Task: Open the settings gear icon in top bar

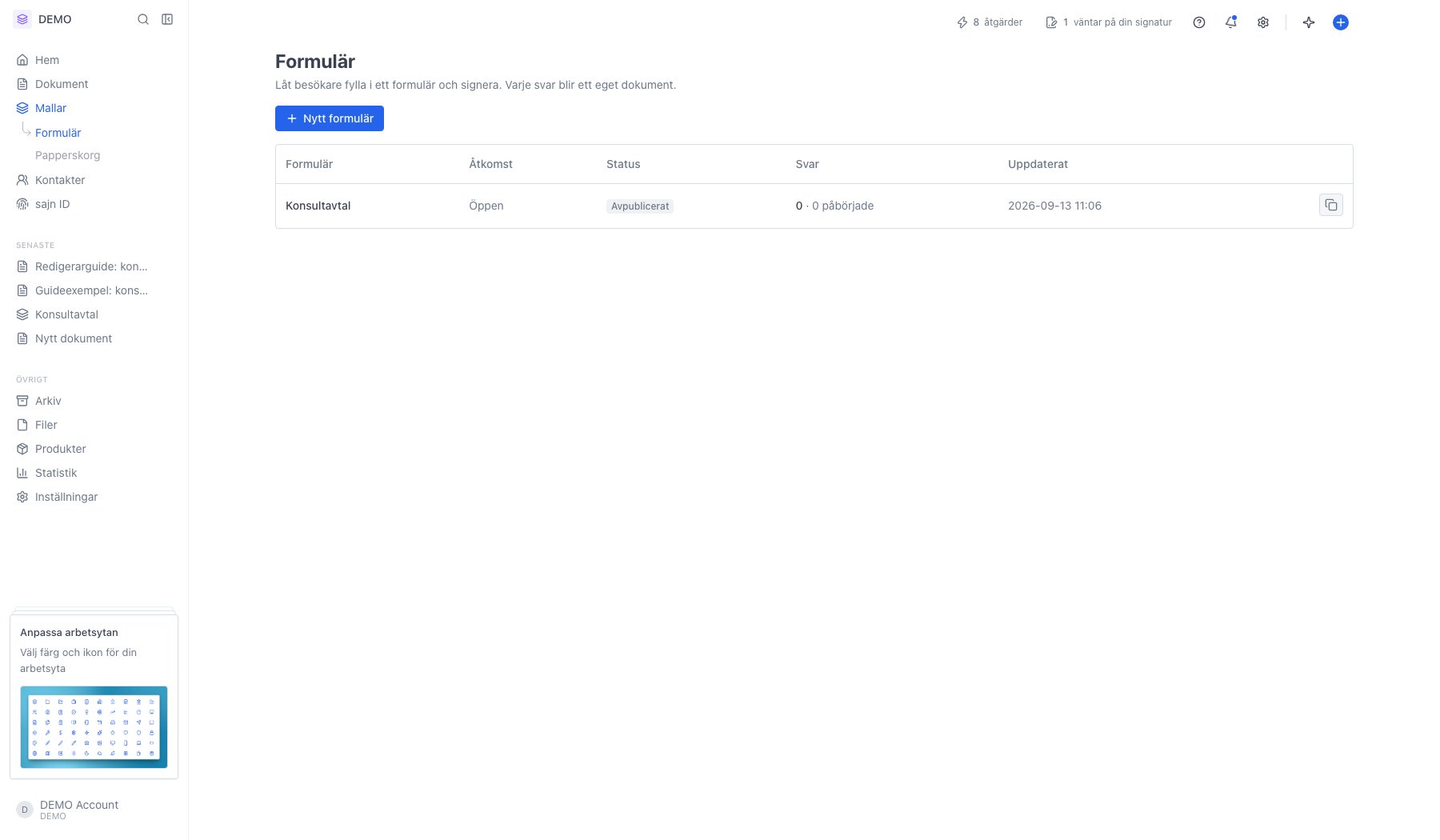Action: [1263, 22]
